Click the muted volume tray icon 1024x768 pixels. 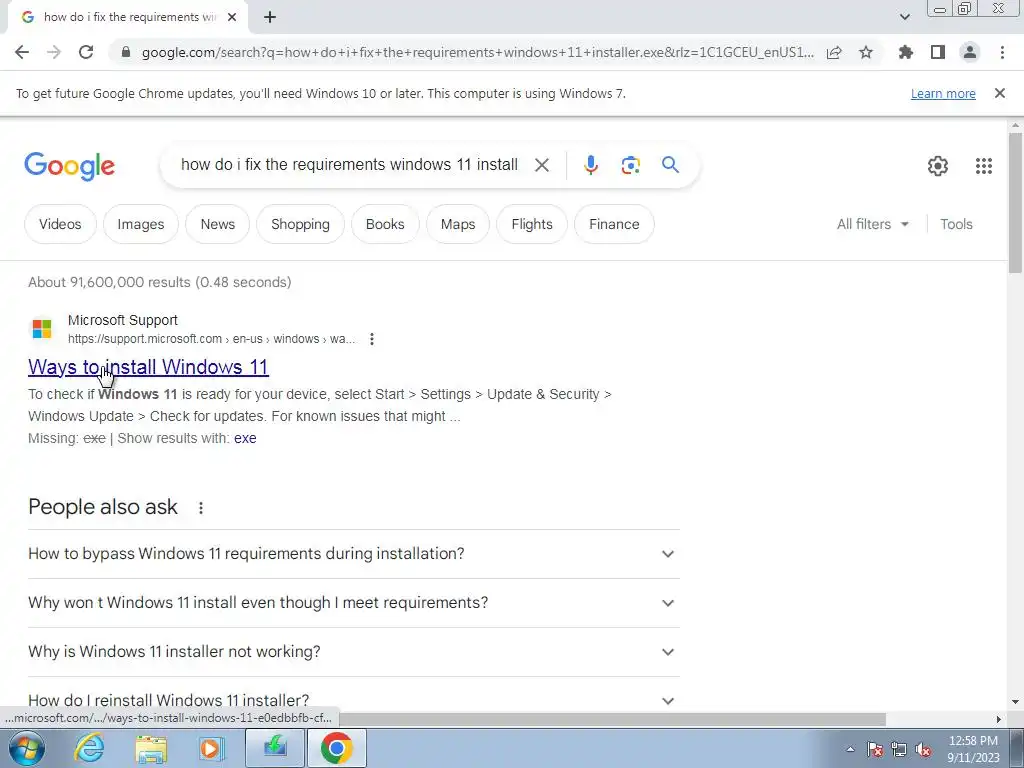click(923, 750)
